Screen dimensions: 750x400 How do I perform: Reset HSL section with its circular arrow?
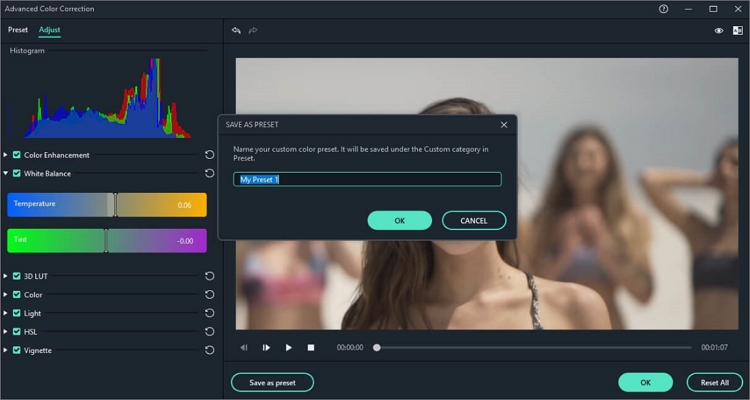pos(210,332)
